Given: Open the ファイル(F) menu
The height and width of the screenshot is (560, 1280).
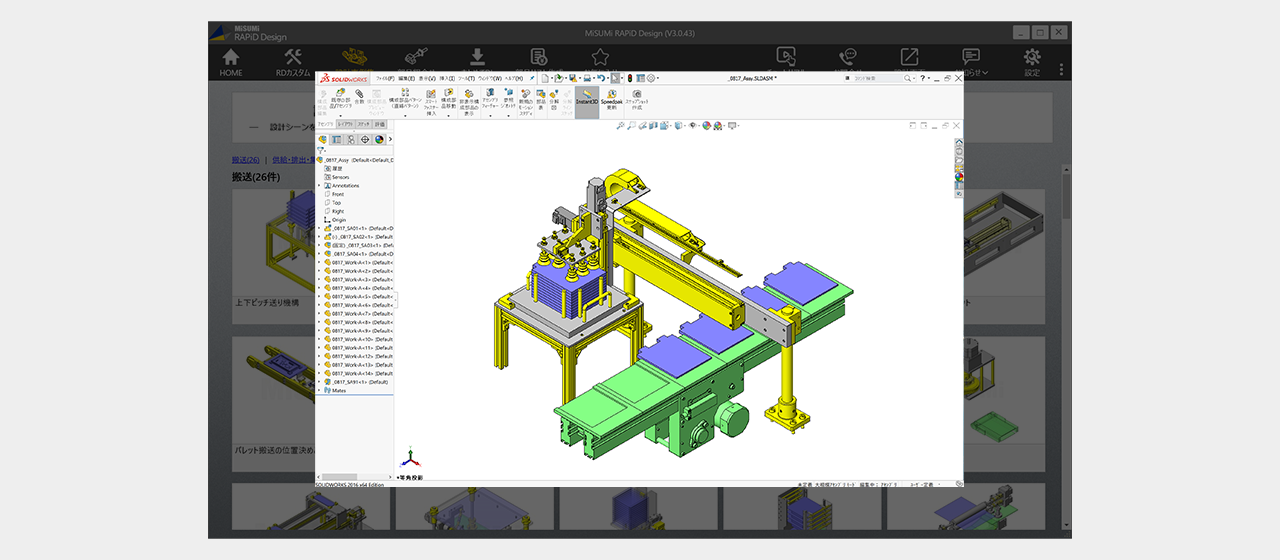Looking at the screenshot, I should click(x=384, y=78).
